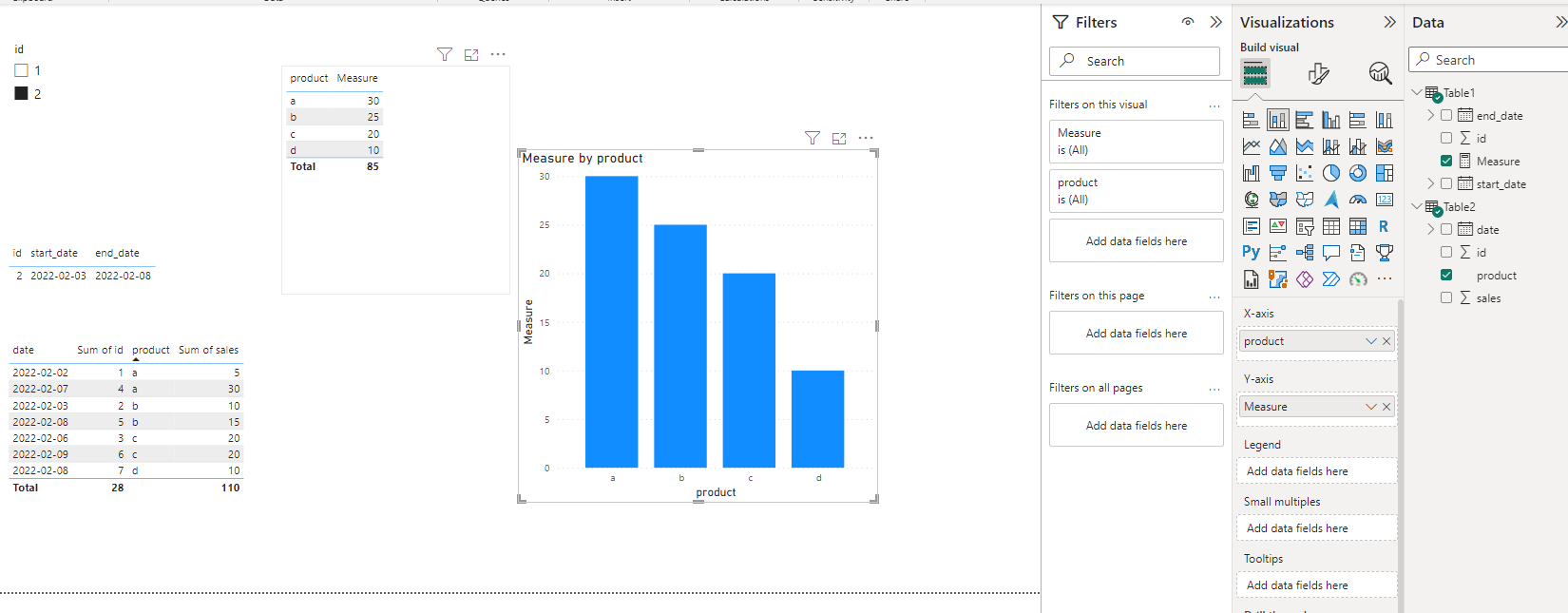Expand the Table2 date hierarchy
Image resolution: width=1568 pixels, height=613 pixels.
pyautogui.click(x=1431, y=229)
